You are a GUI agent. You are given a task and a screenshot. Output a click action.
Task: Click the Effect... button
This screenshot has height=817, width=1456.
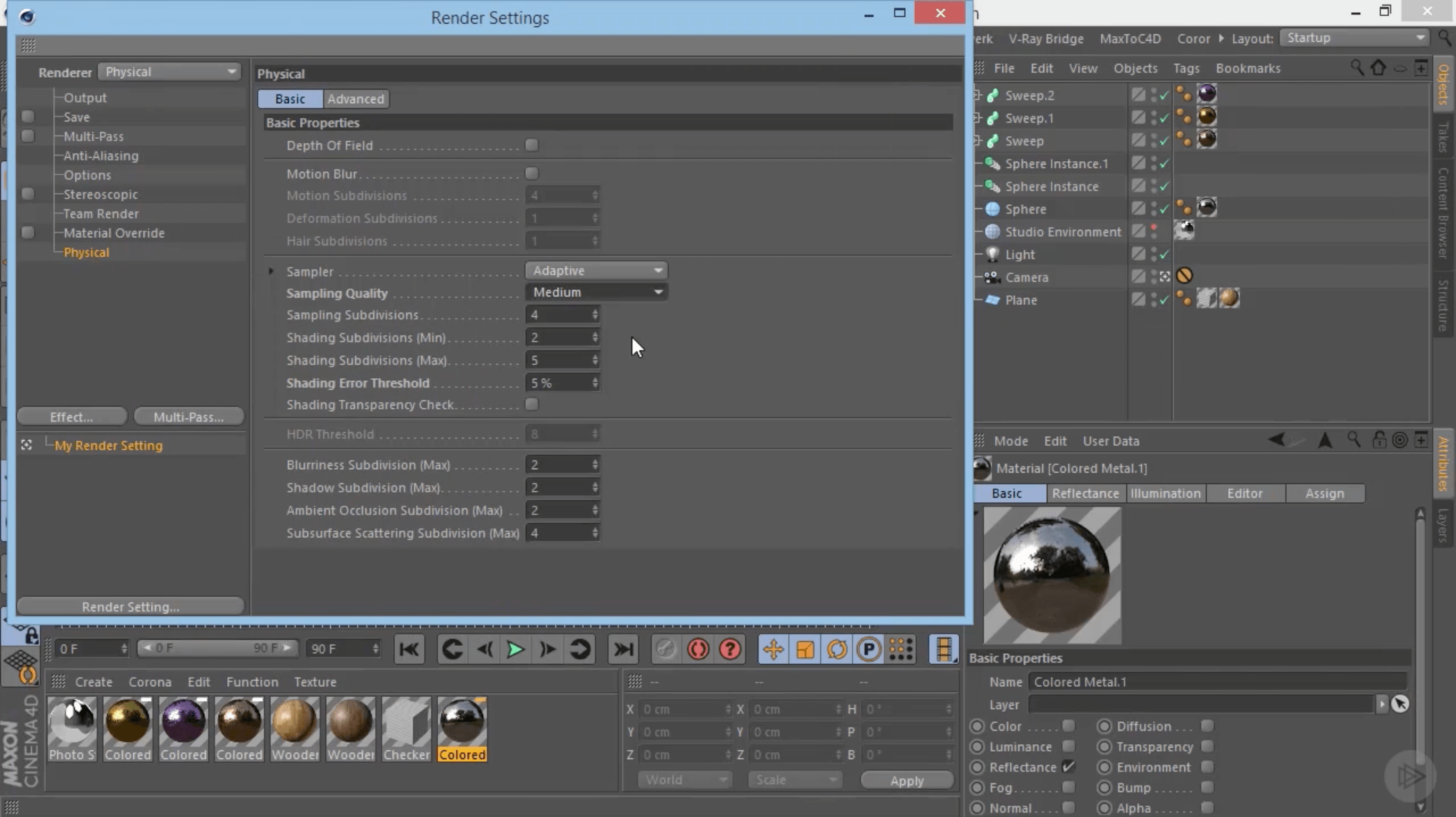point(71,417)
